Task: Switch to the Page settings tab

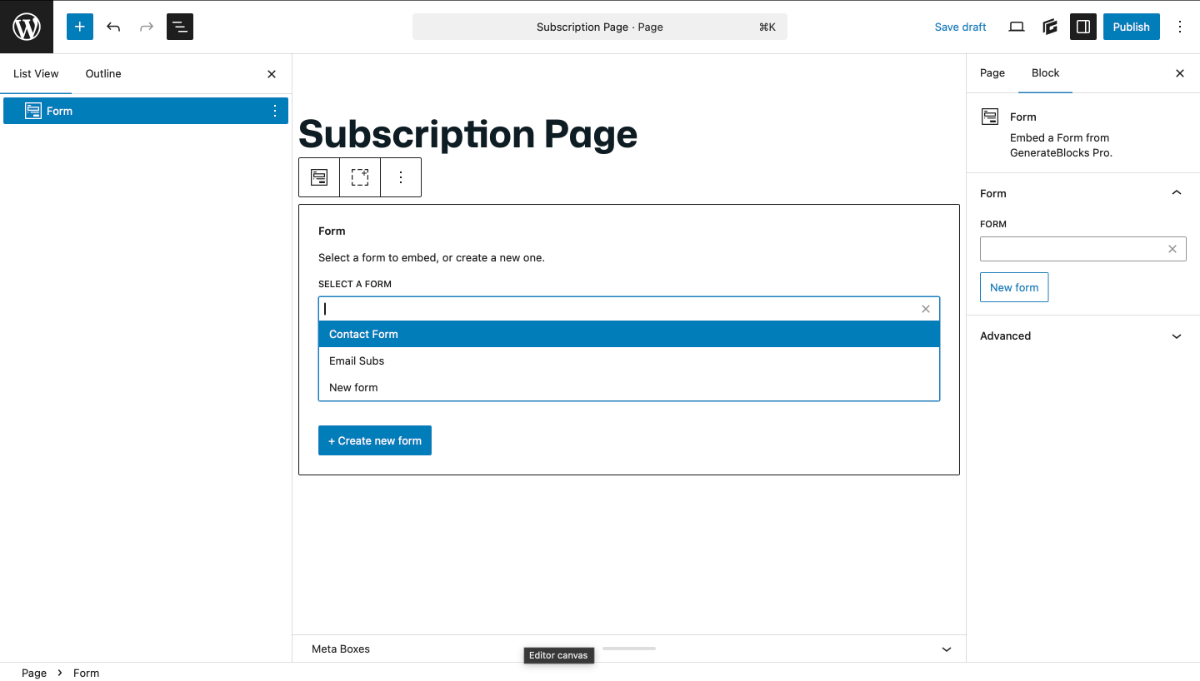Action: [x=992, y=73]
